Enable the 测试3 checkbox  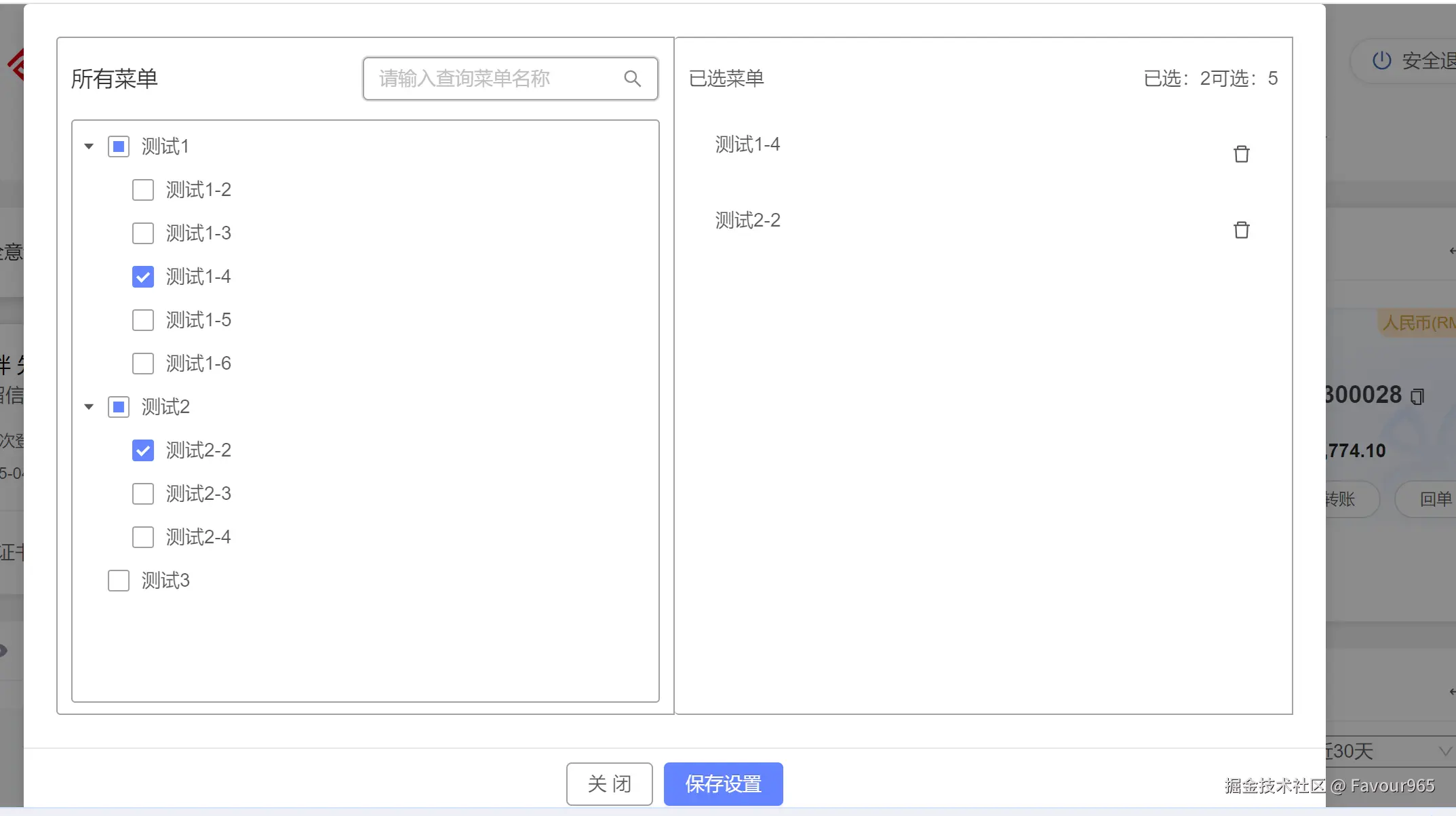[119, 581]
